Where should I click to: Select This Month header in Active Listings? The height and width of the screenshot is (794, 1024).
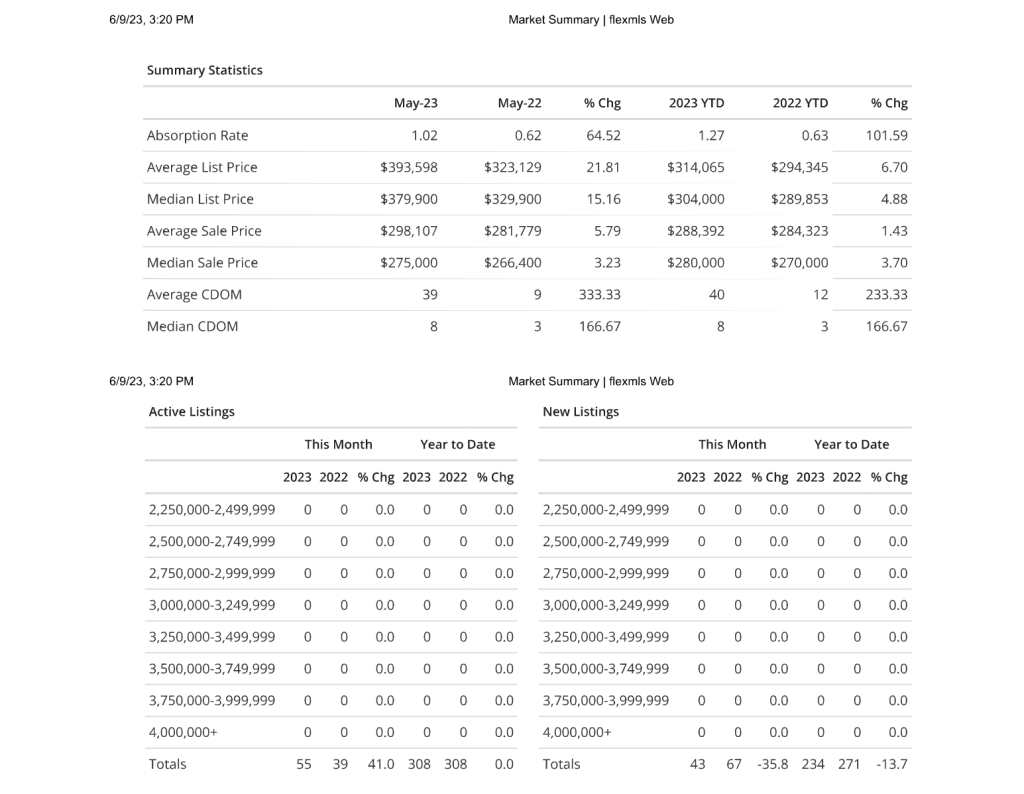pos(338,445)
